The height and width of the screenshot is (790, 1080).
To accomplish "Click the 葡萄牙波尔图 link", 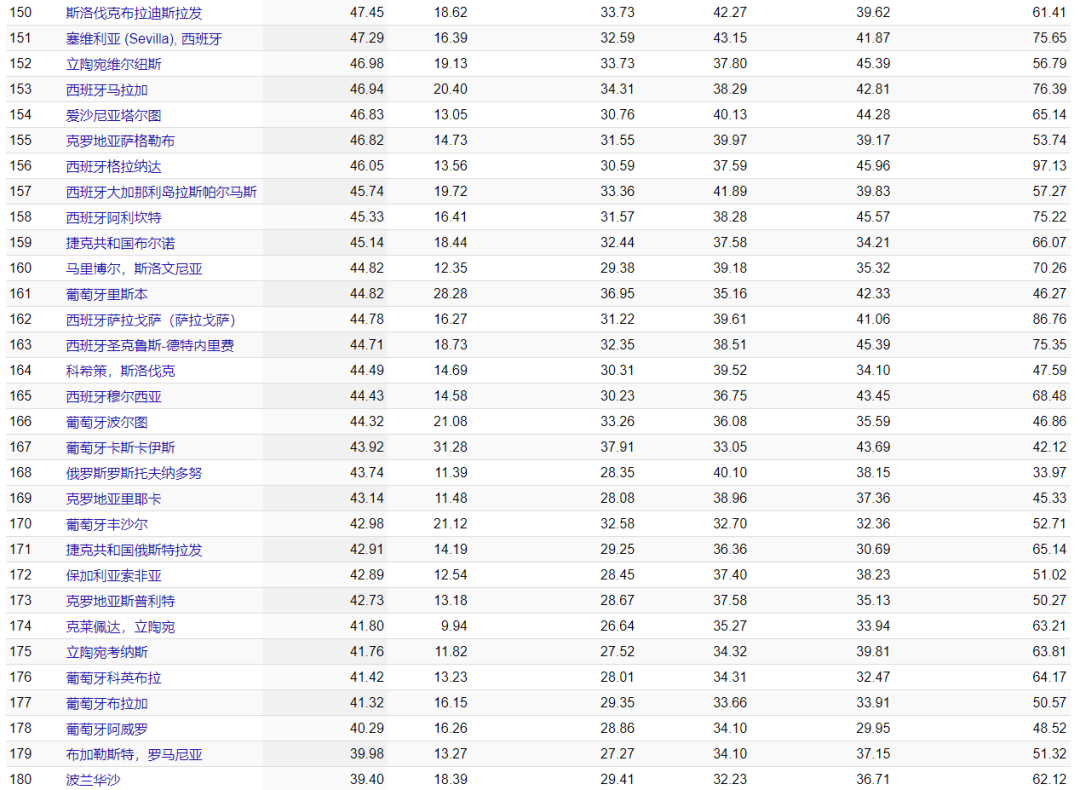I will pyautogui.click(x=107, y=422).
